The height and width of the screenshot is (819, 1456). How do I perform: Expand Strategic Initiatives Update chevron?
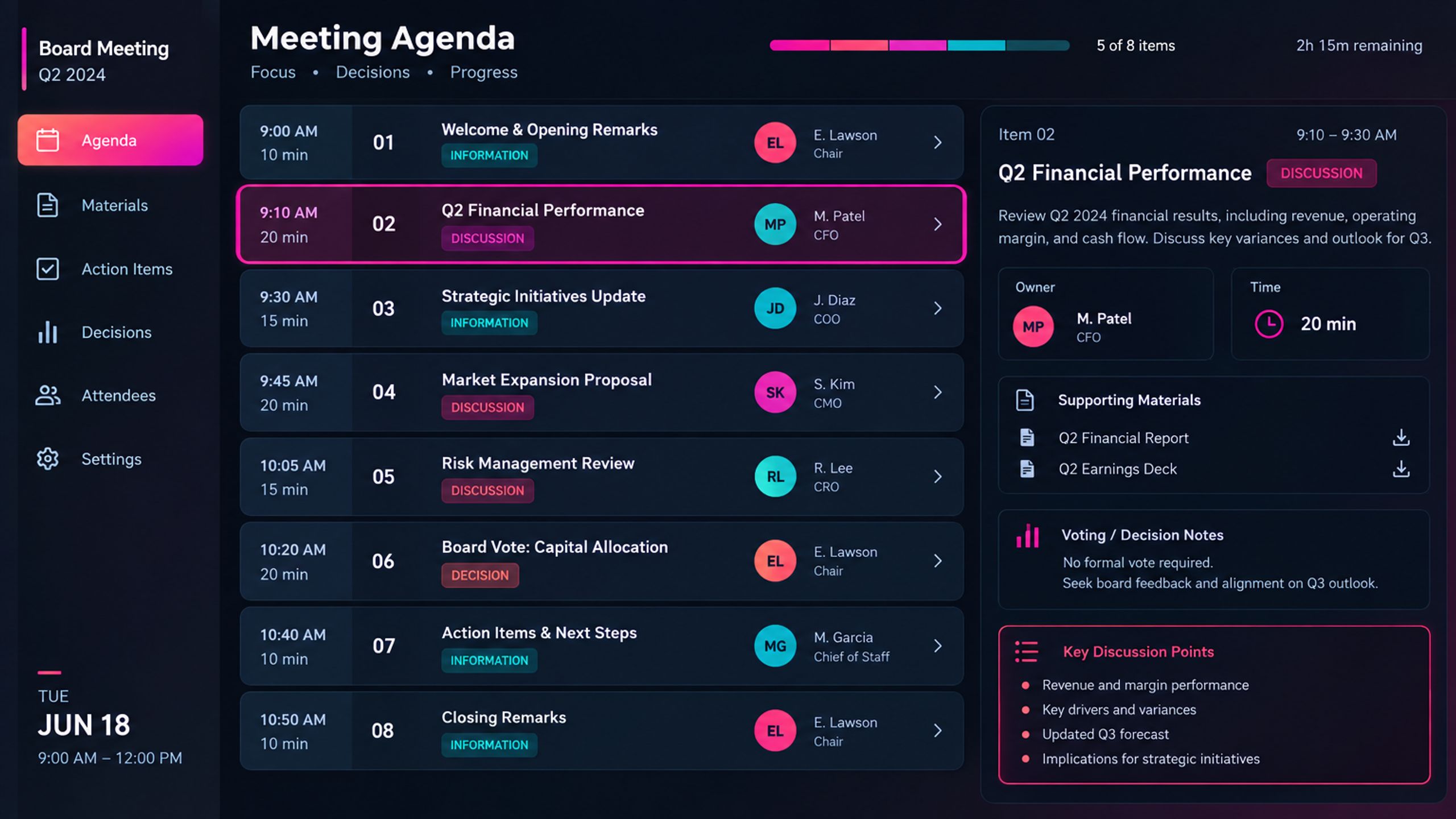click(x=938, y=308)
